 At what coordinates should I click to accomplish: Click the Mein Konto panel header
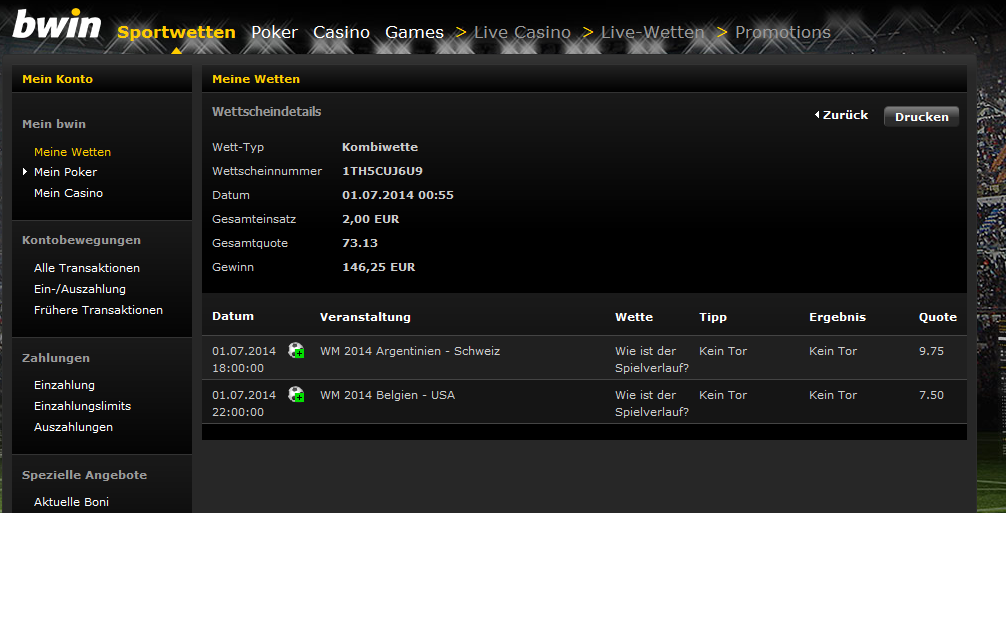[102, 79]
